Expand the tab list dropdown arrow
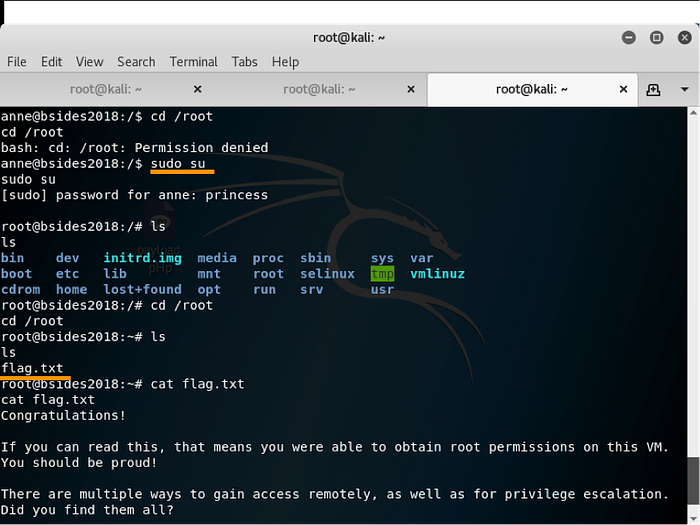Viewport: 700px width, 525px height. [685, 89]
